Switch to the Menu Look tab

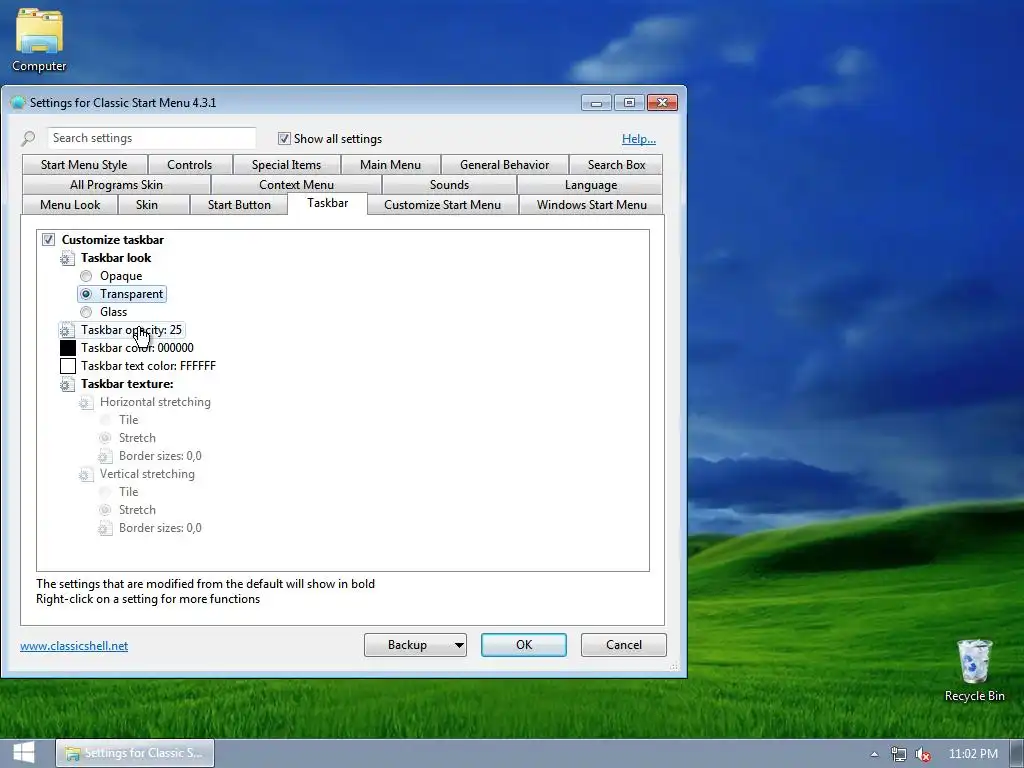pos(70,204)
